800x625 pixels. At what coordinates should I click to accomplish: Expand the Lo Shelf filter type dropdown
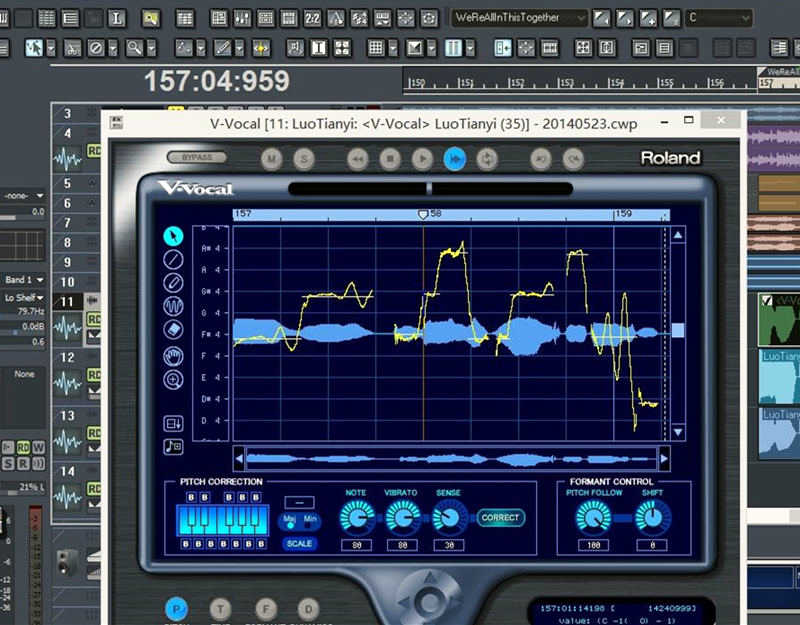pyautogui.click(x=24, y=297)
